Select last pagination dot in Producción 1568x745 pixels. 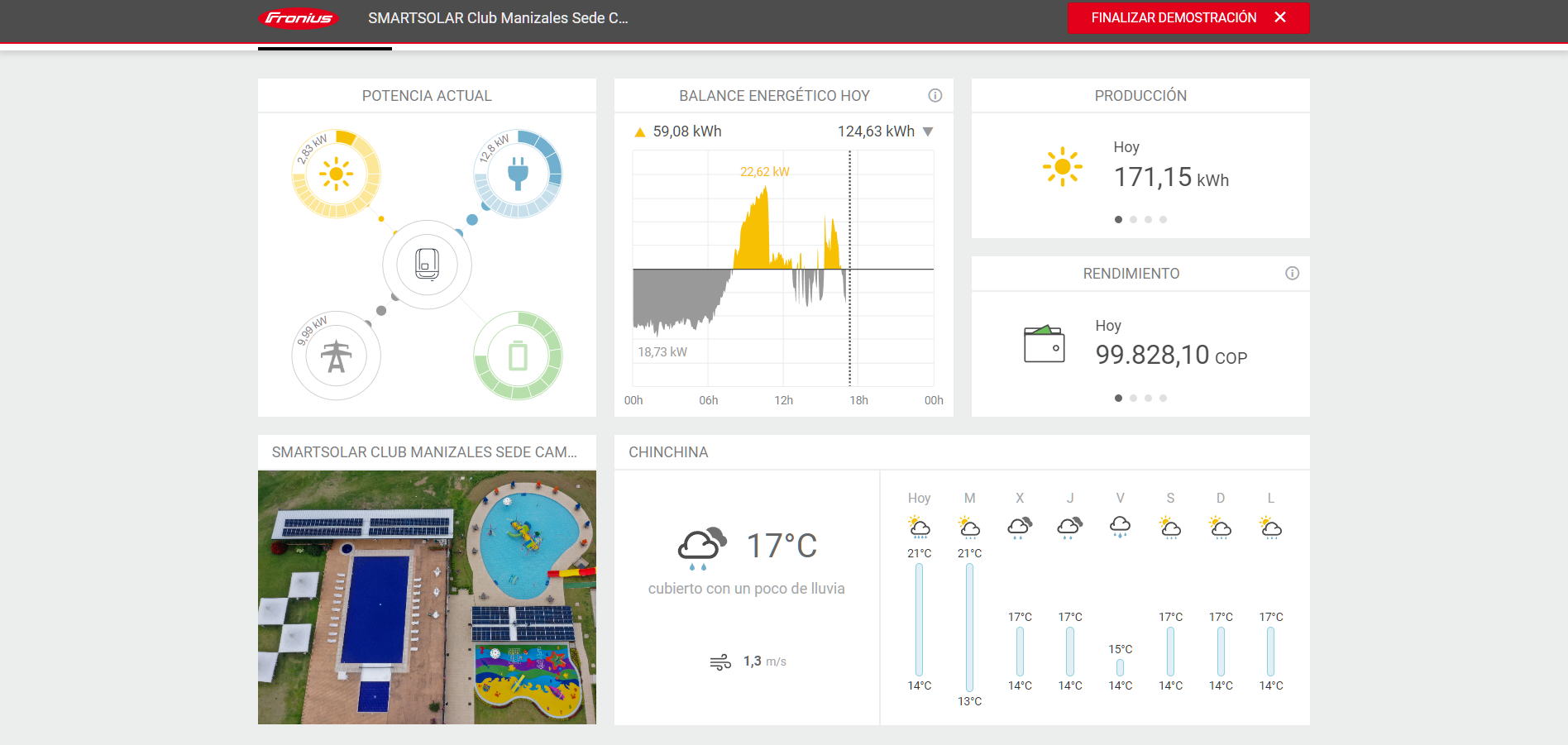(1163, 220)
